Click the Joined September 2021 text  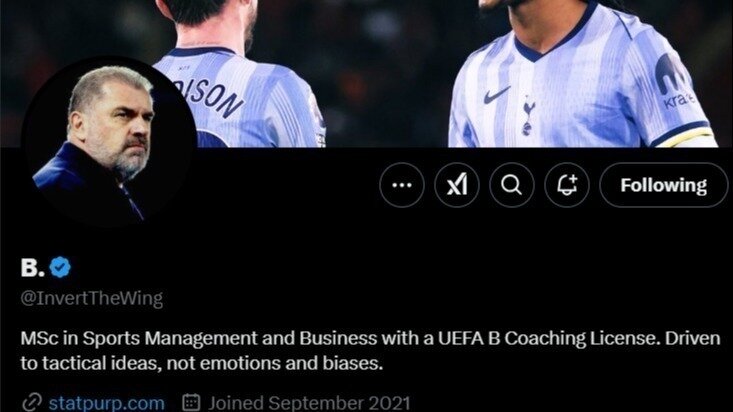click(x=309, y=403)
